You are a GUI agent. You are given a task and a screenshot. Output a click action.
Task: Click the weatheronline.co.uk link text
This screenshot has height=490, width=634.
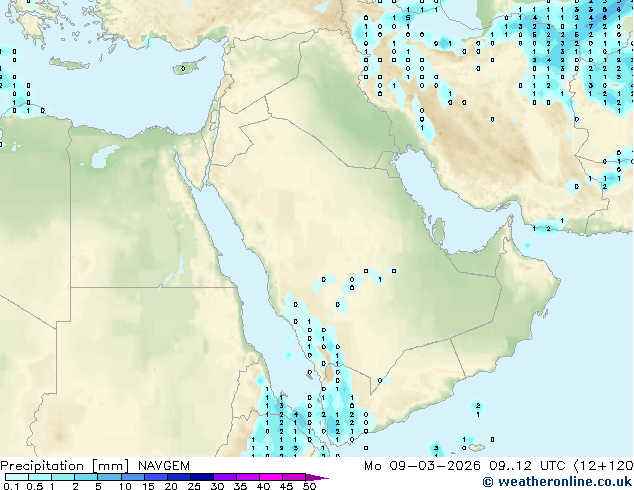(564, 482)
